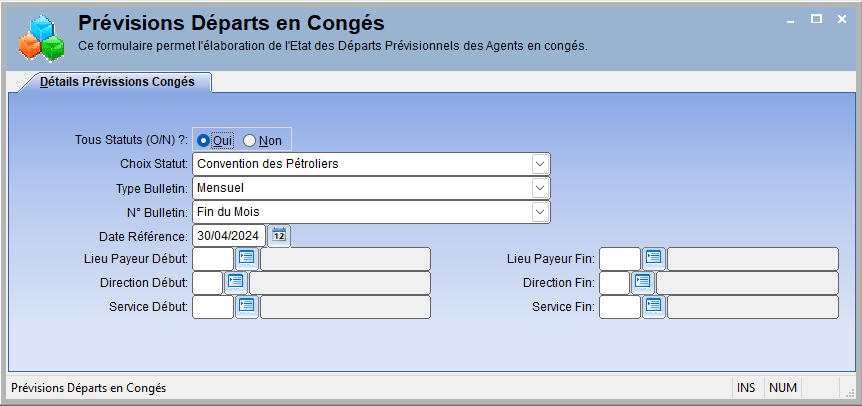
Task: Expand the Choix Statut dropdown
Action: pyautogui.click(x=540, y=164)
